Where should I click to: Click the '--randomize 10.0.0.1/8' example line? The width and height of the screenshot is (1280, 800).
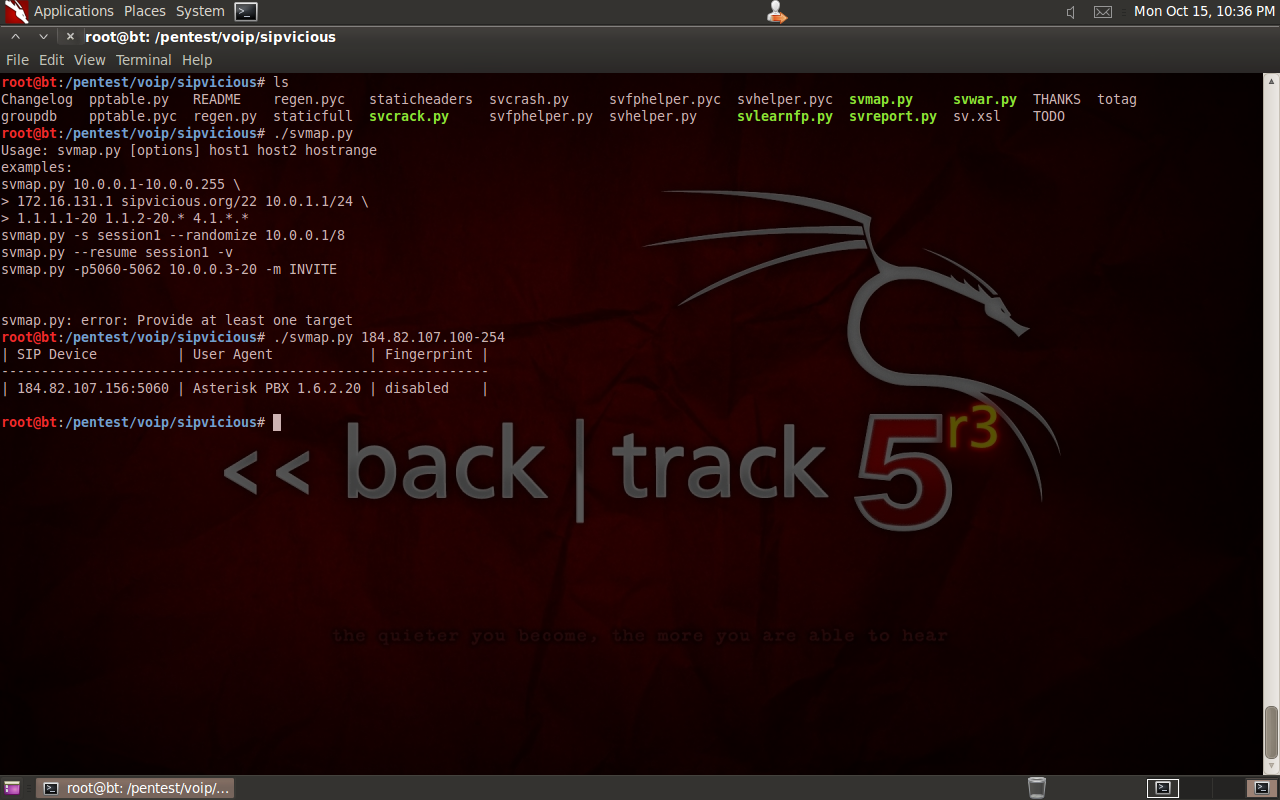point(173,235)
